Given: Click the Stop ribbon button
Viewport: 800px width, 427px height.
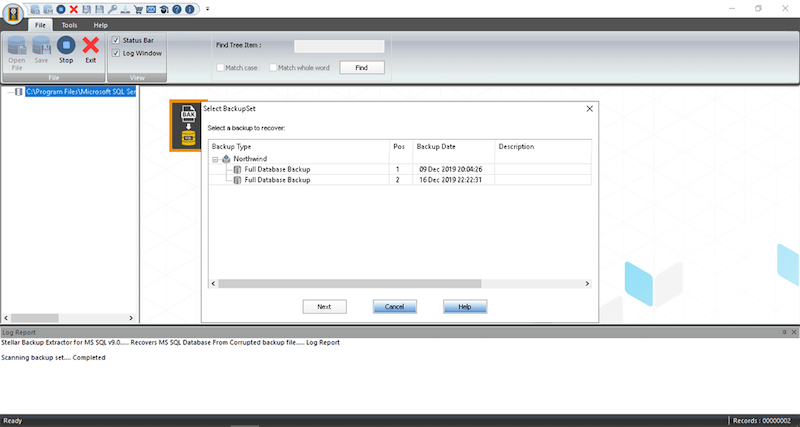Looking at the screenshot, I should (66, 50).
